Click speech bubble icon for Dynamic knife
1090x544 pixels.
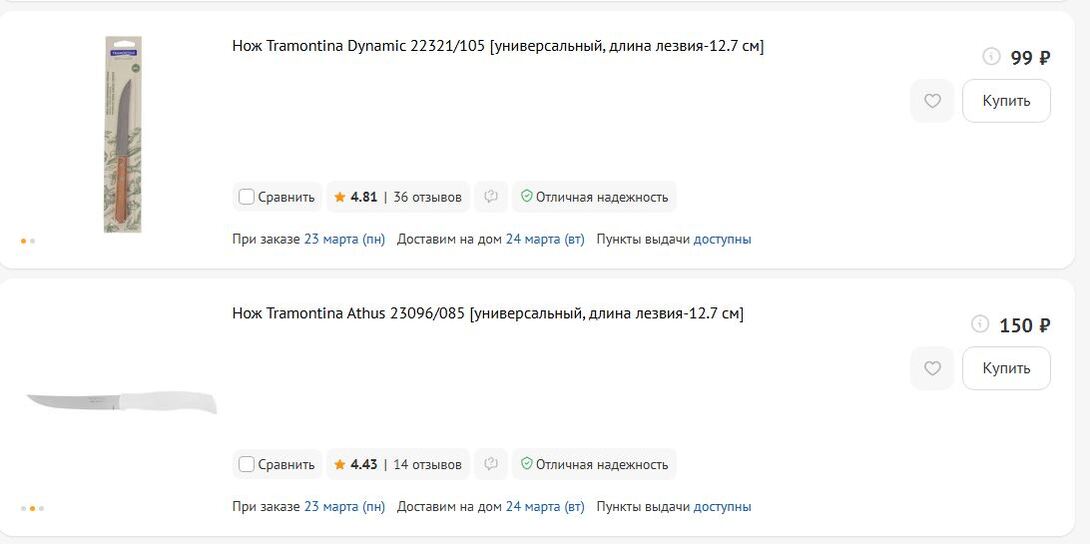click(x=491, y=197)
